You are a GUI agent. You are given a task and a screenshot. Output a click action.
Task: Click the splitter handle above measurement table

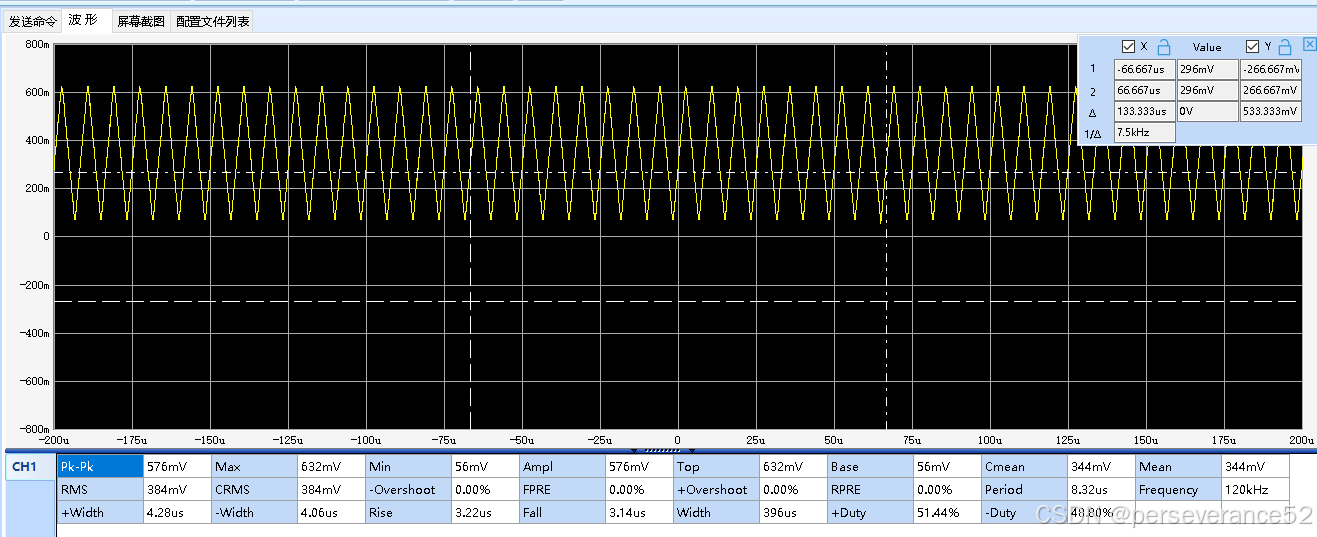coord(662,450)
